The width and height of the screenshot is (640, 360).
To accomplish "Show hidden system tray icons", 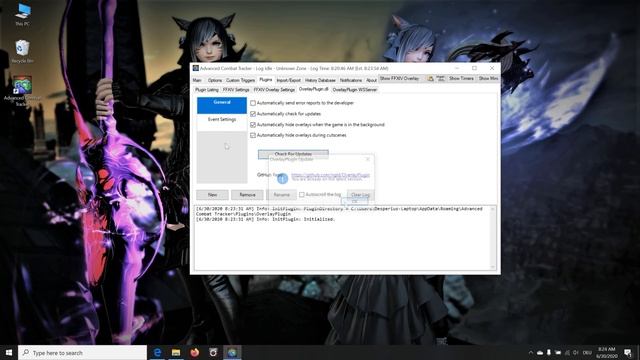I will point(531,353).
